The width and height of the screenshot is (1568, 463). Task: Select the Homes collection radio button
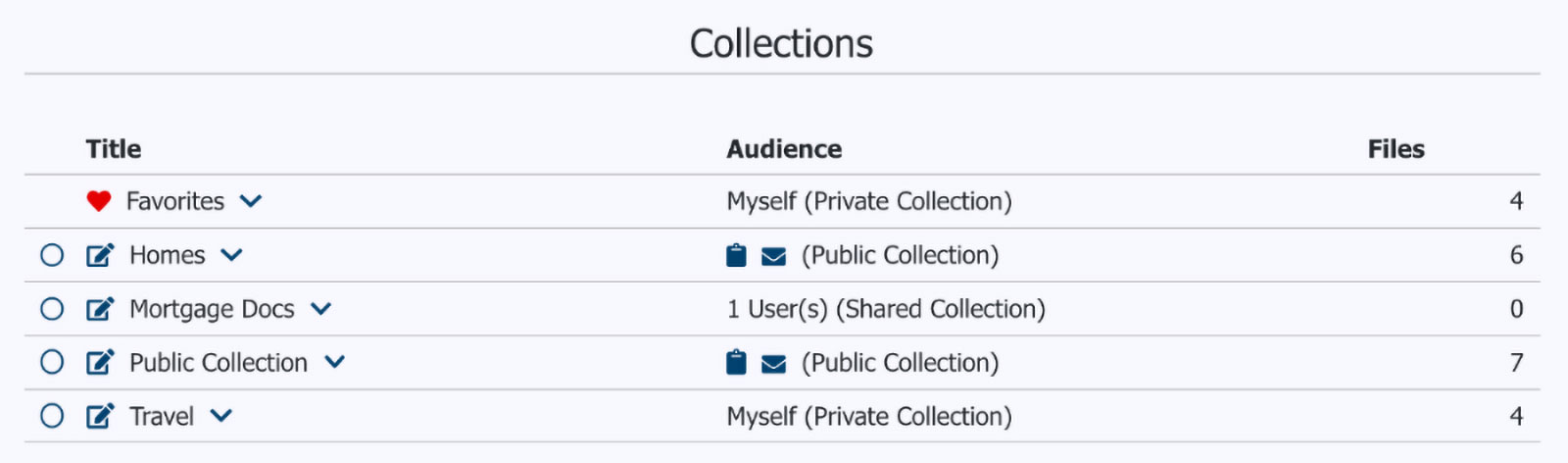(52, 255)
